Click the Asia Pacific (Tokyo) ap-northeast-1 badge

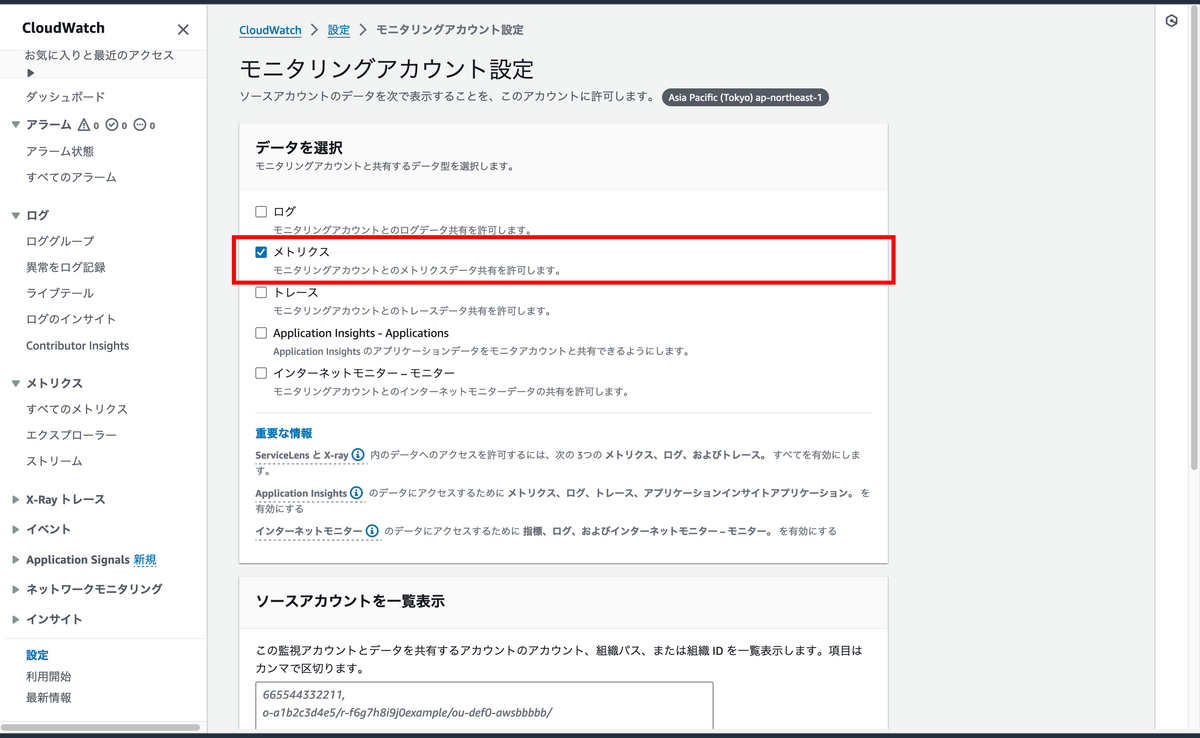pyautogui.click(x=745, y=98)
